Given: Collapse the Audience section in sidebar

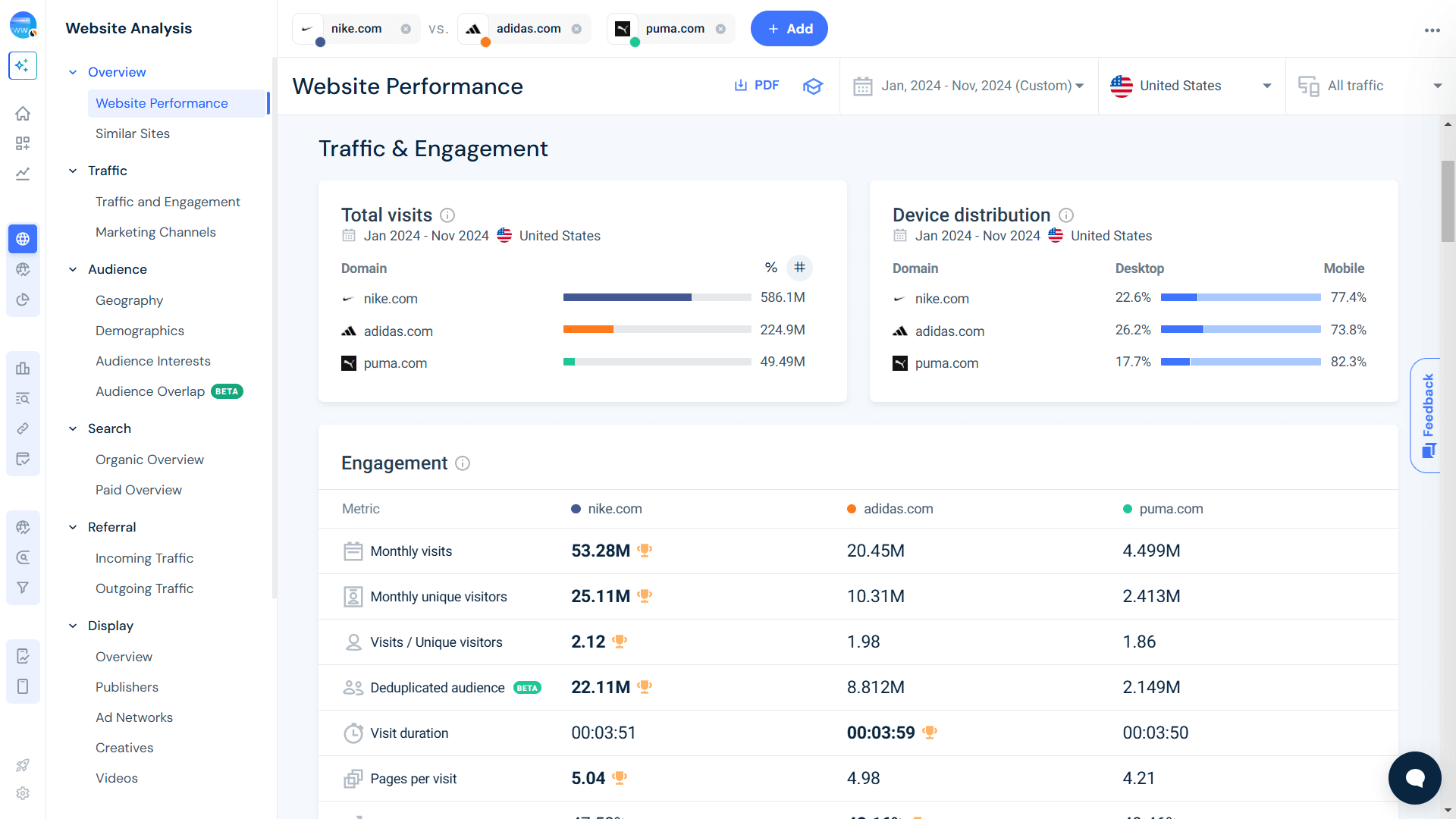Looking at the screenshot, I should pos(73,269).
